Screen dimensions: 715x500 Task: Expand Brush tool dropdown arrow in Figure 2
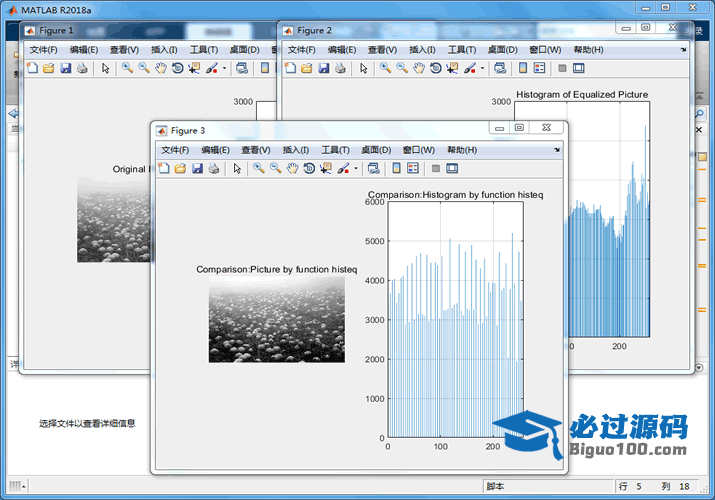click(483, 68)
